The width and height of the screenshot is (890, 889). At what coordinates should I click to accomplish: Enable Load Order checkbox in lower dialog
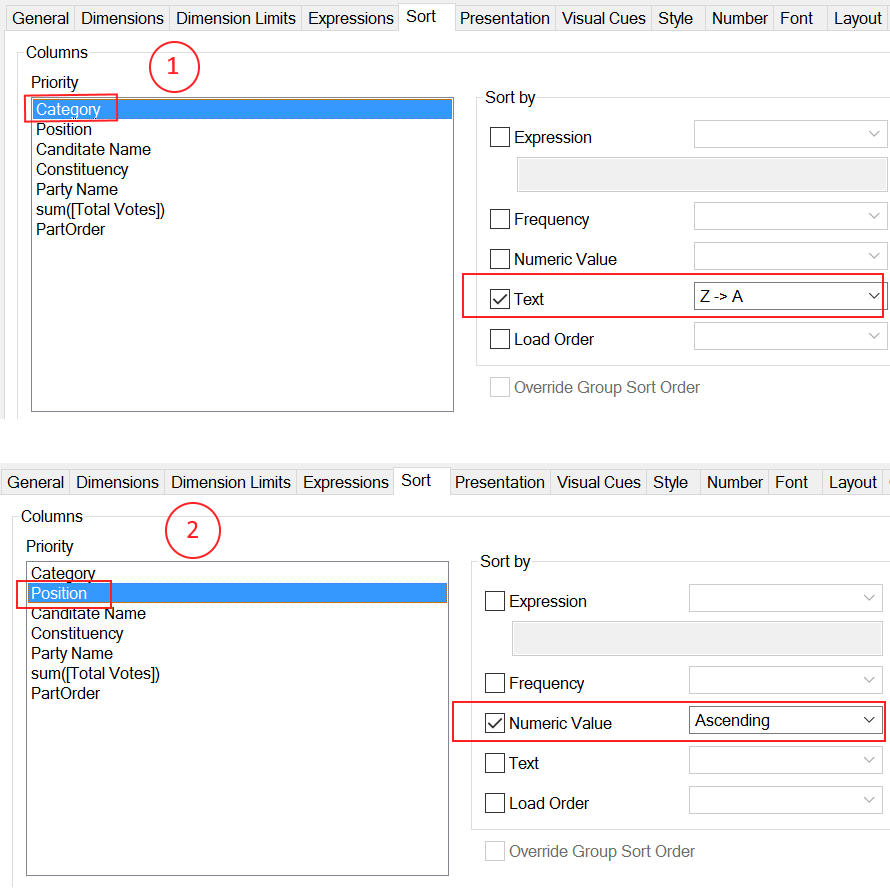(x=495, y=804)
